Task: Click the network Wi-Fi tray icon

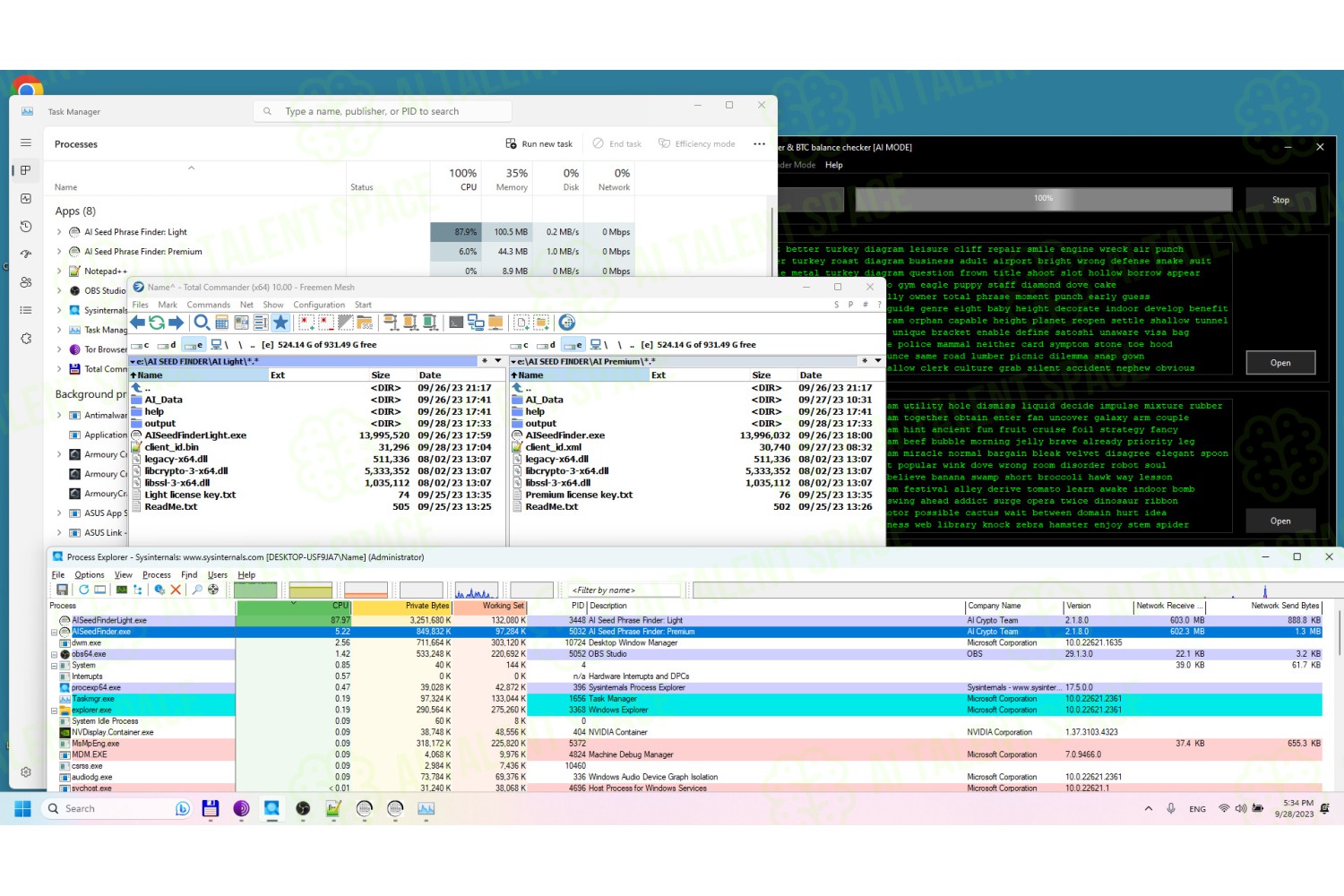Action: [x=1224, y=808]
